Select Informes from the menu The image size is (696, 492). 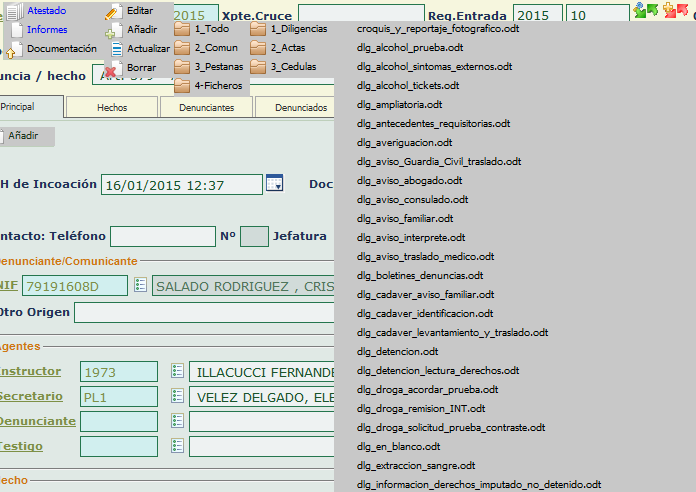click(47, 29)
